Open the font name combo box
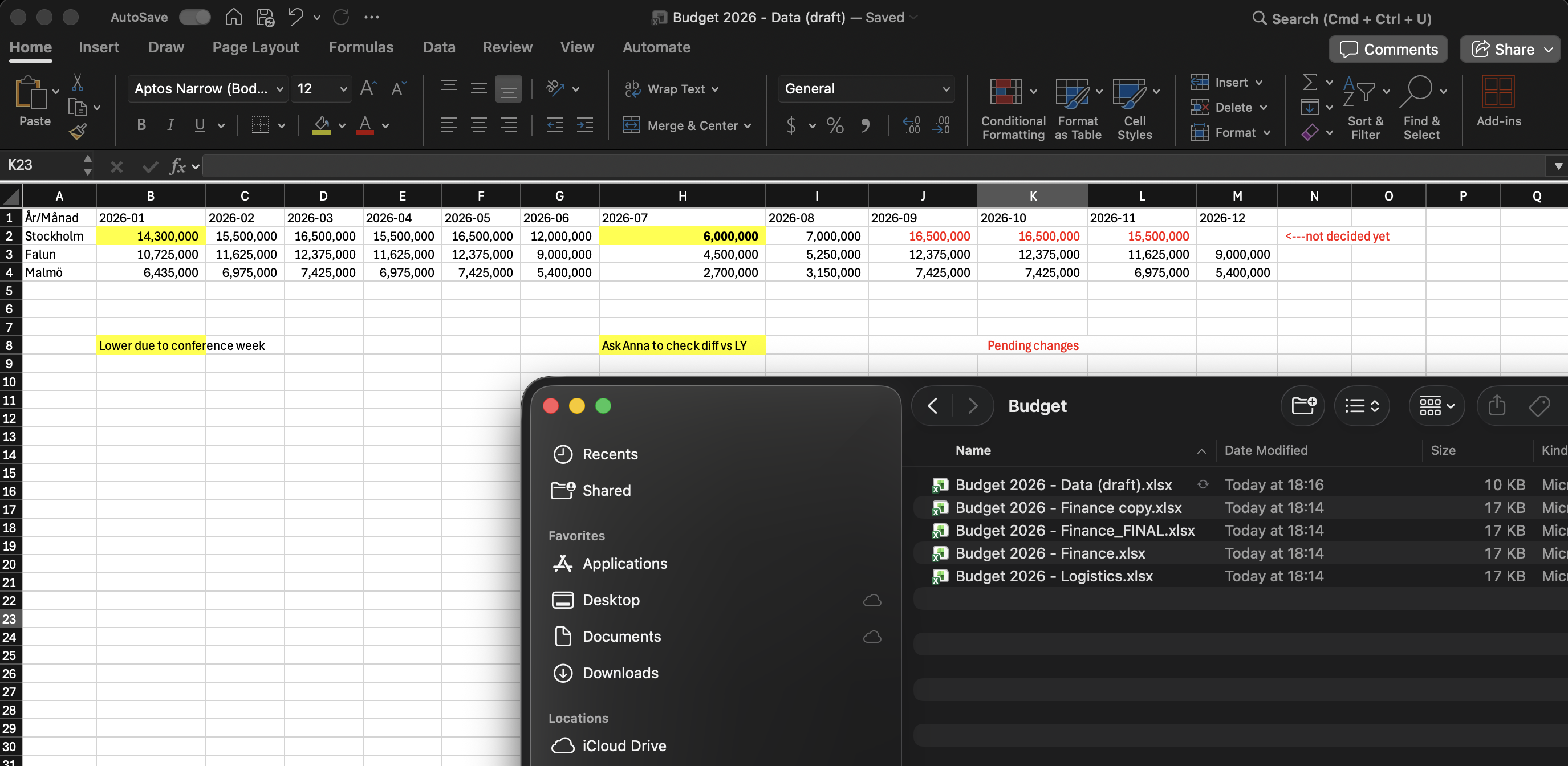This screenshot has width=1568, height=766. point(208,89)
